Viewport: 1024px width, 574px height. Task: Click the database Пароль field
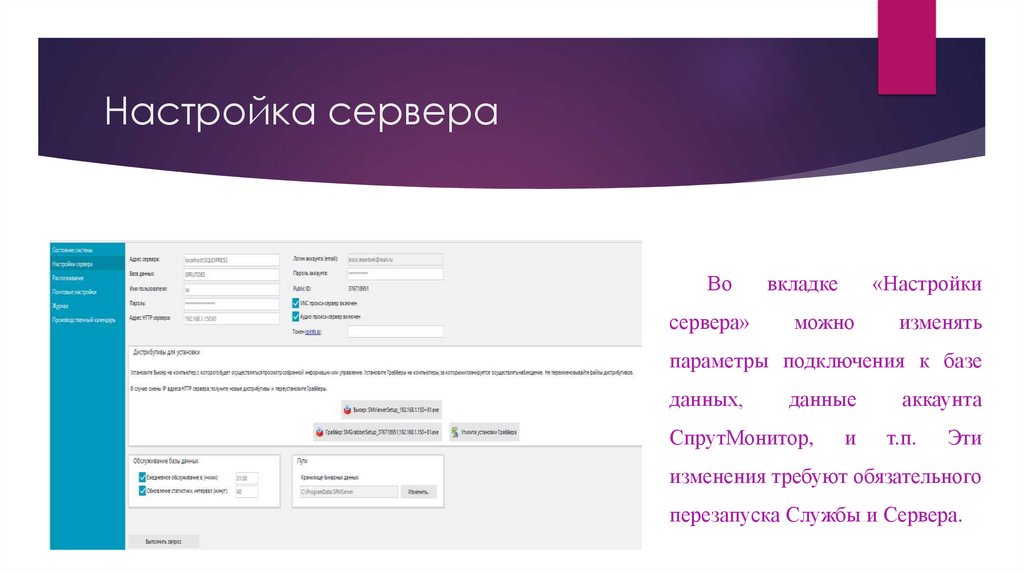click(231, 304)
